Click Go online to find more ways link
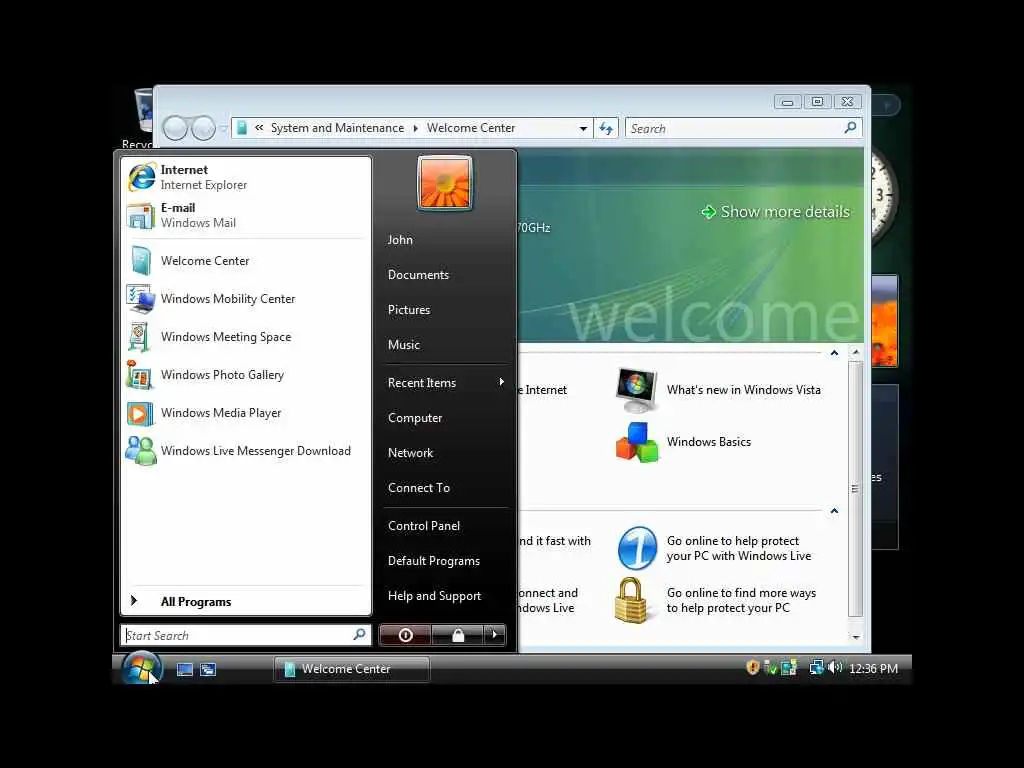The height and width of the screenshot is (768, 1024). click(741, 600)
